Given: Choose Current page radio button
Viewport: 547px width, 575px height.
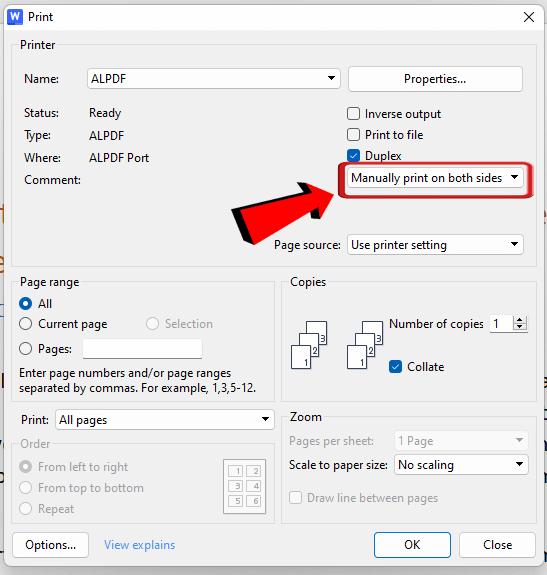Looking at the screenshot, I should [25, 324].
